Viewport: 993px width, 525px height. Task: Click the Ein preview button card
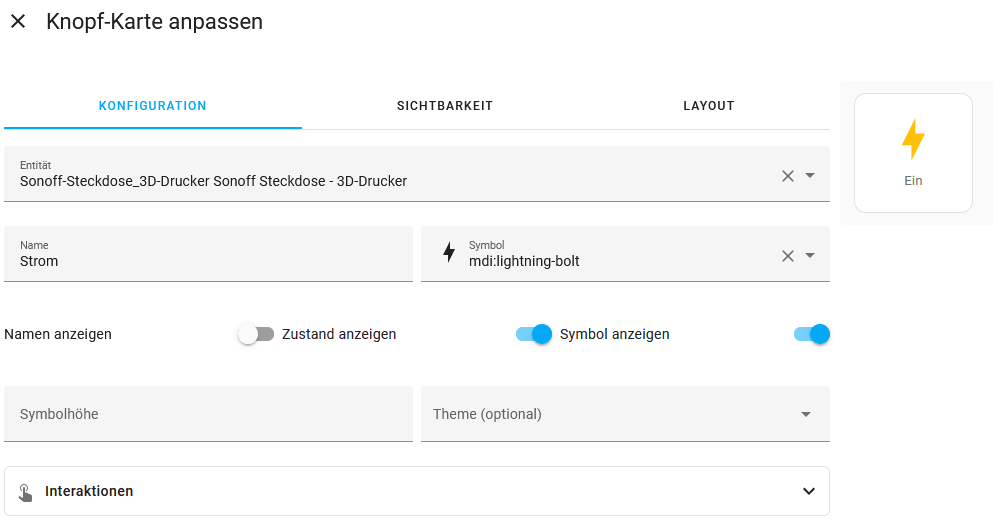pos(913,153)
